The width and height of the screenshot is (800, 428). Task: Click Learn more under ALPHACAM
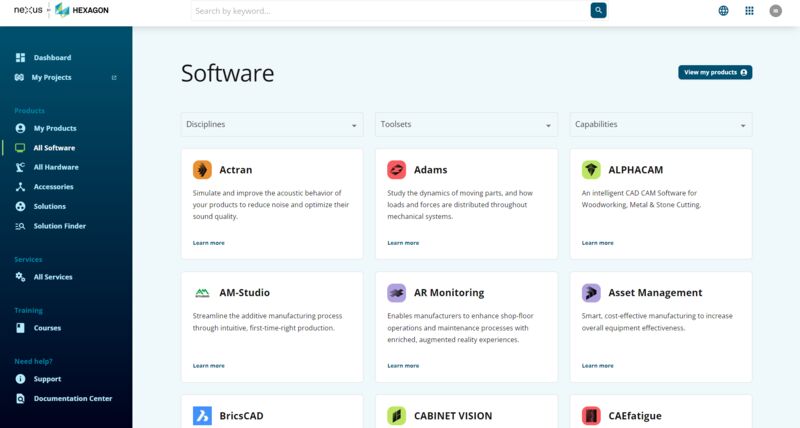pos(597,243)
